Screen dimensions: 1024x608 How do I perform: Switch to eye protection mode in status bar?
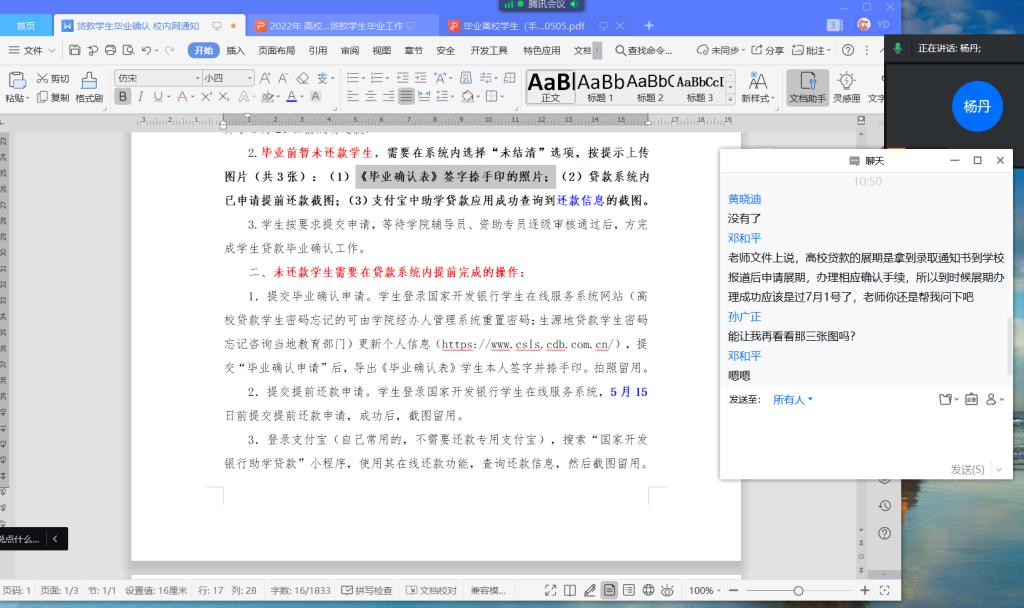(x=667, y=590)
